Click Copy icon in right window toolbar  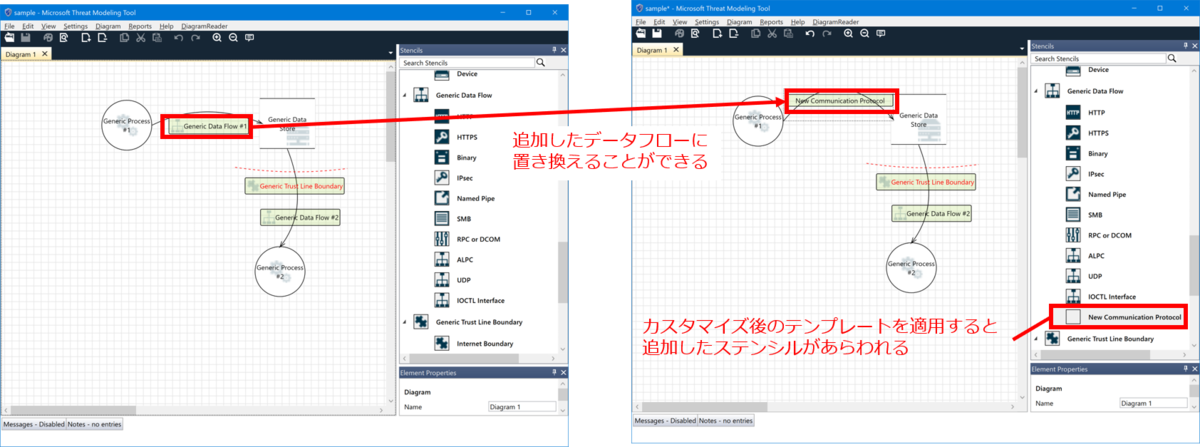coord(755,33)
